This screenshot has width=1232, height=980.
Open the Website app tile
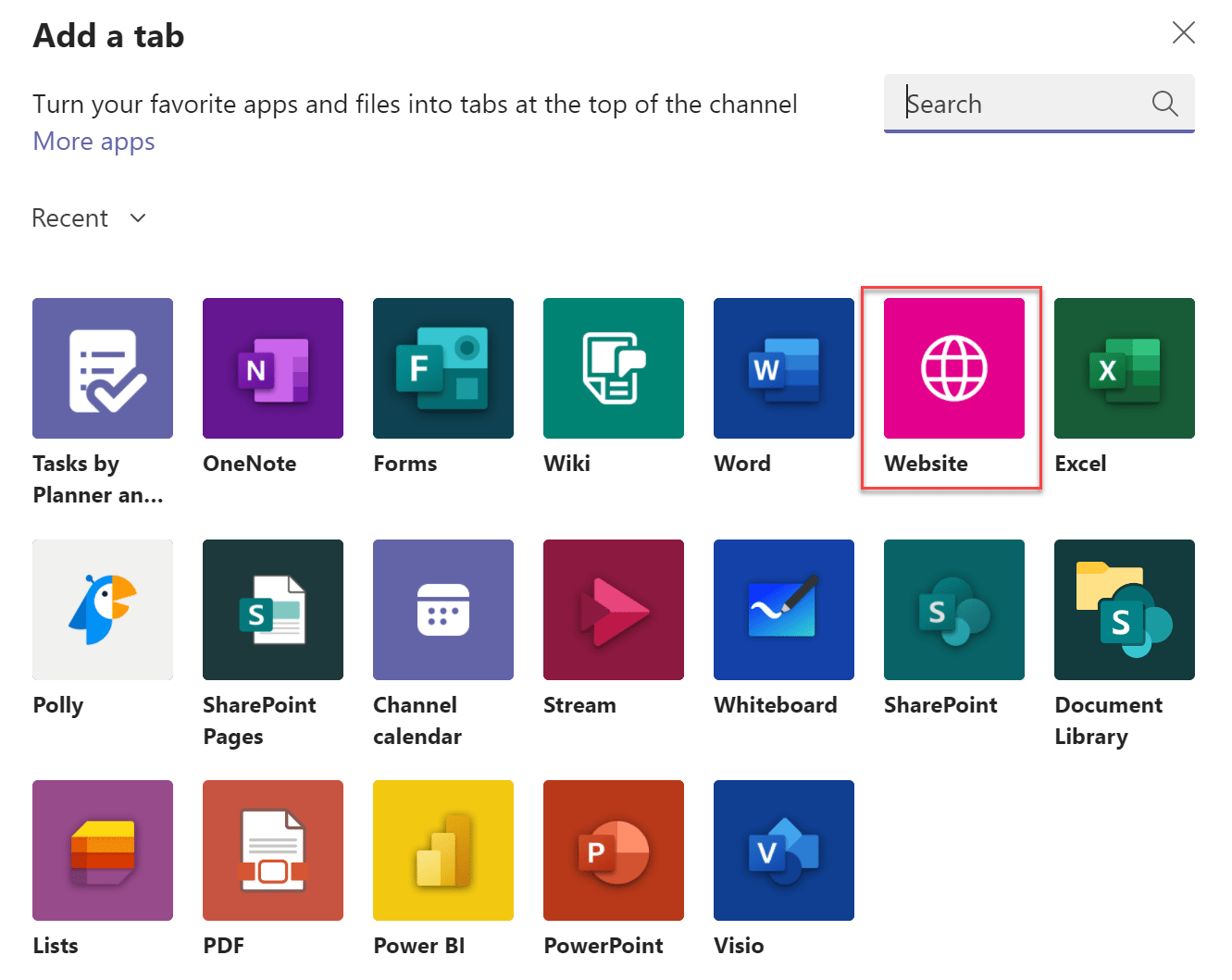tap(952, 367)
